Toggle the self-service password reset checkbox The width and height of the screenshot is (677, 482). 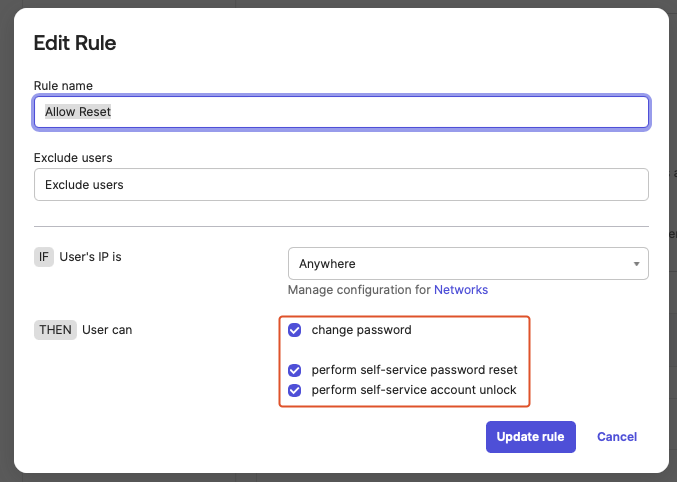295,370
